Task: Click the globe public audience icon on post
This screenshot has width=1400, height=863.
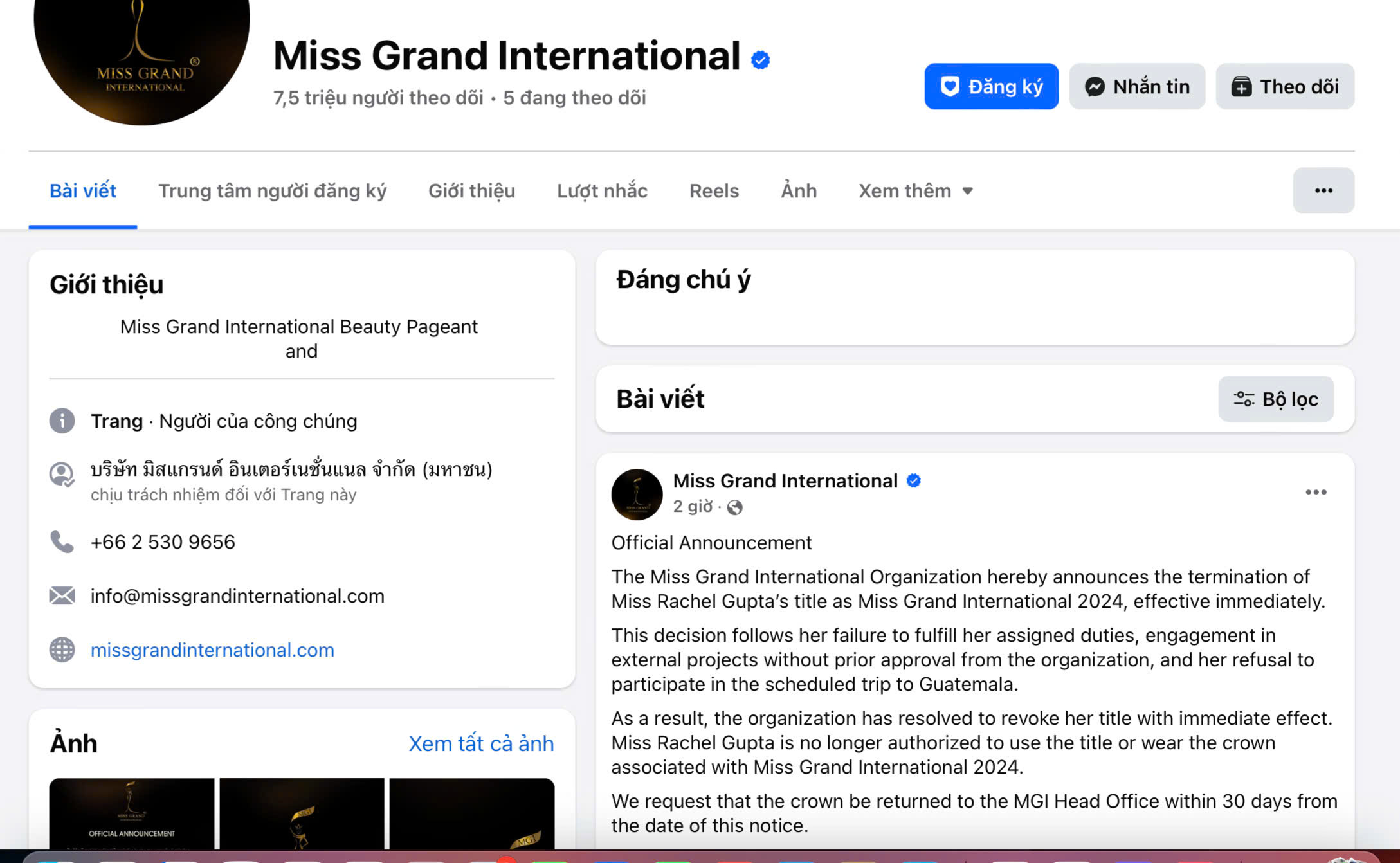Action: [x=734, y=507]
